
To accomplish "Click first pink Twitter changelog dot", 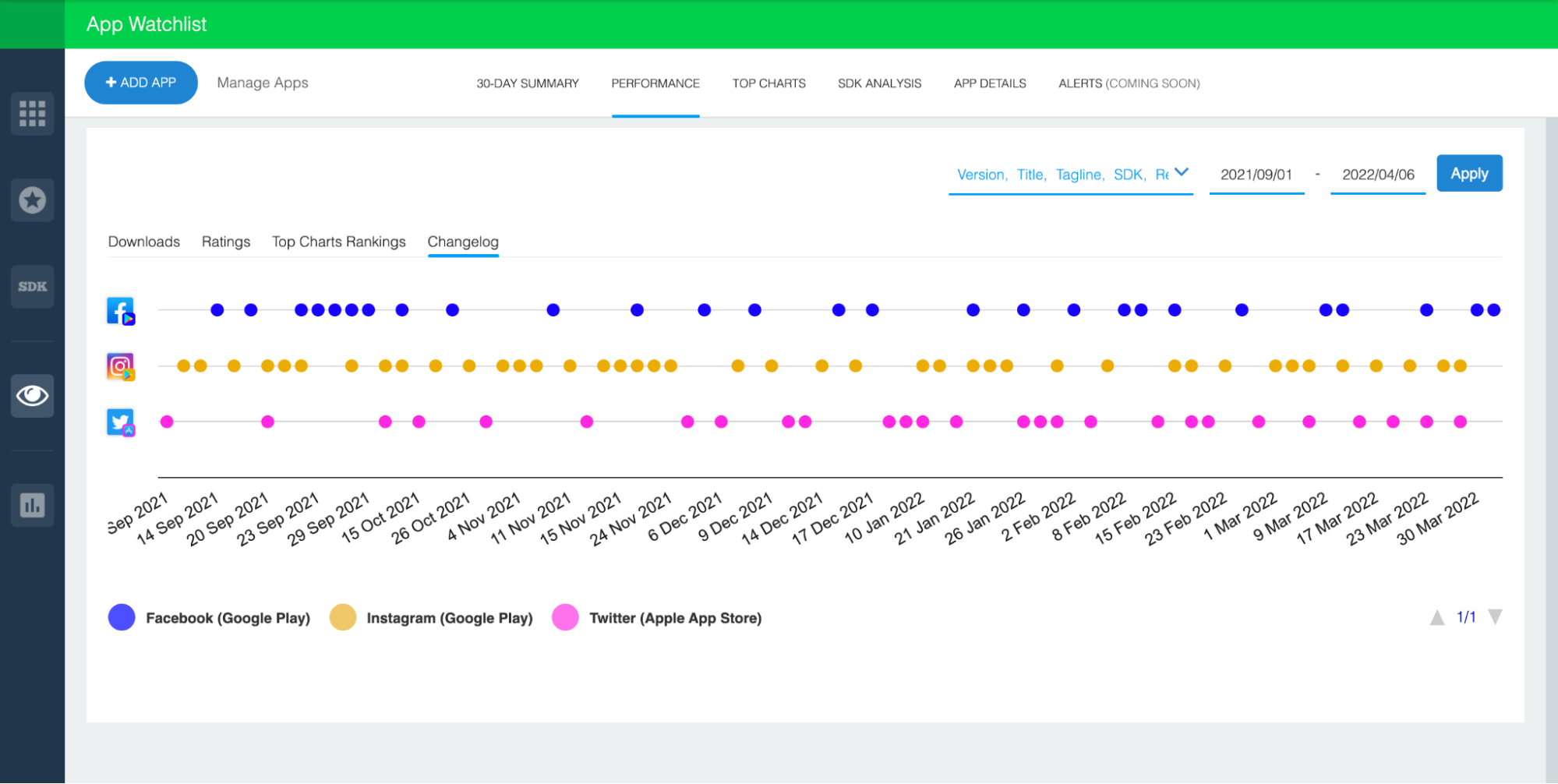I will coord(167,422).
